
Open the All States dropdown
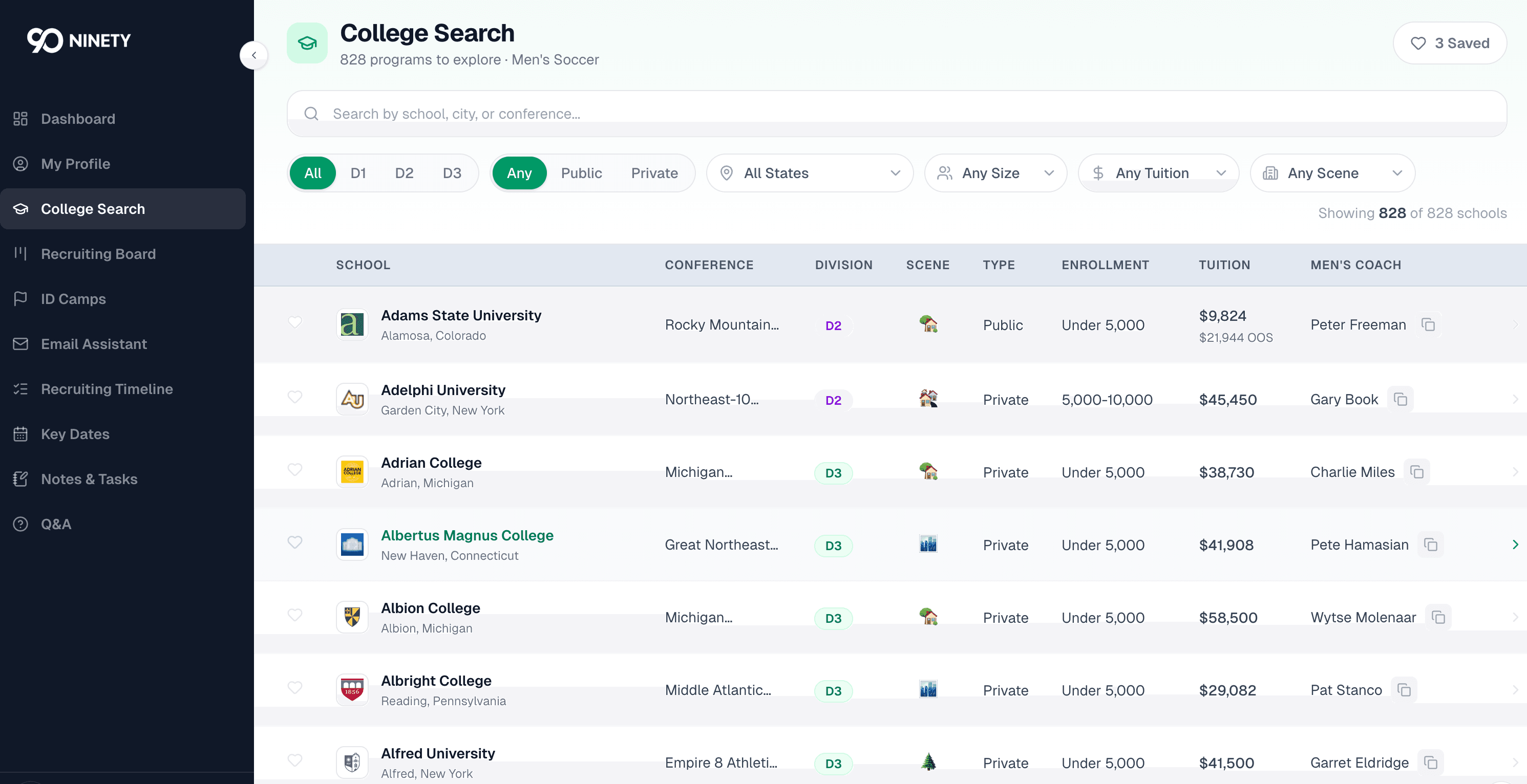point(810,173)
